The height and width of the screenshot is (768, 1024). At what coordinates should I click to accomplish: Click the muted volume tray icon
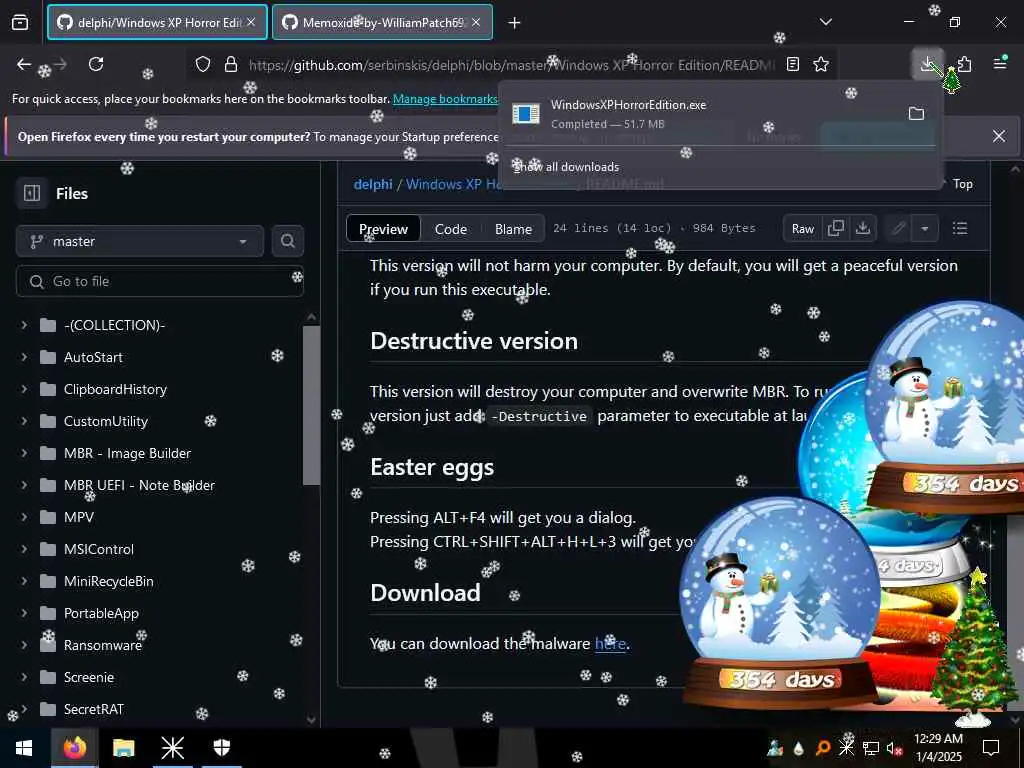[894, 748]
